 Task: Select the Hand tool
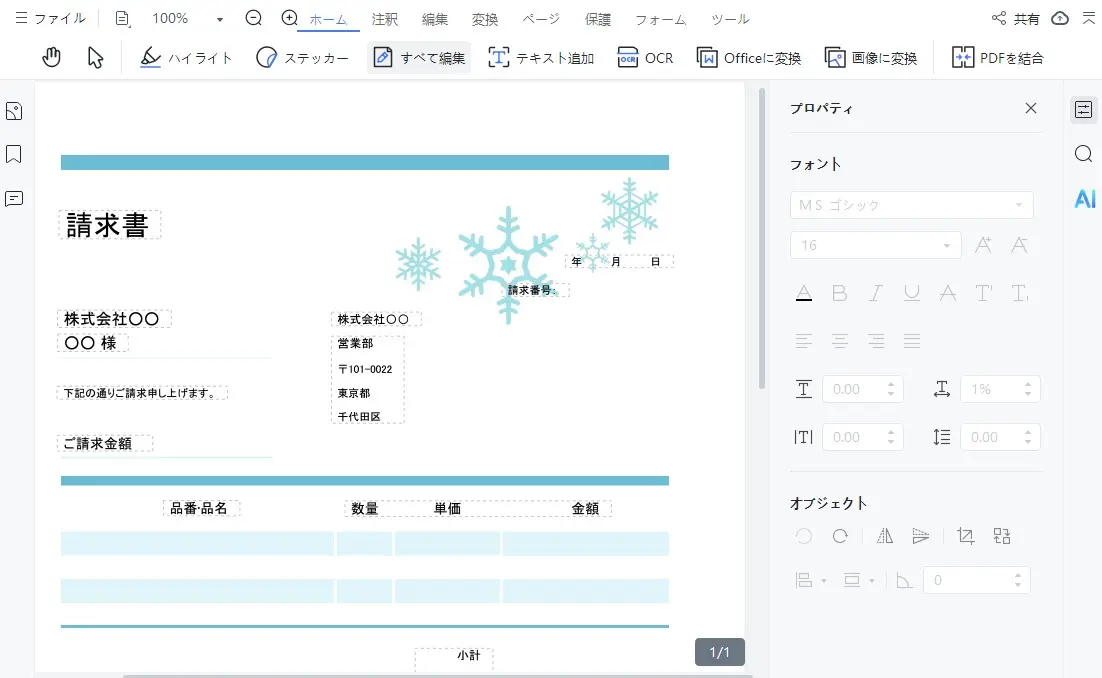50,57
